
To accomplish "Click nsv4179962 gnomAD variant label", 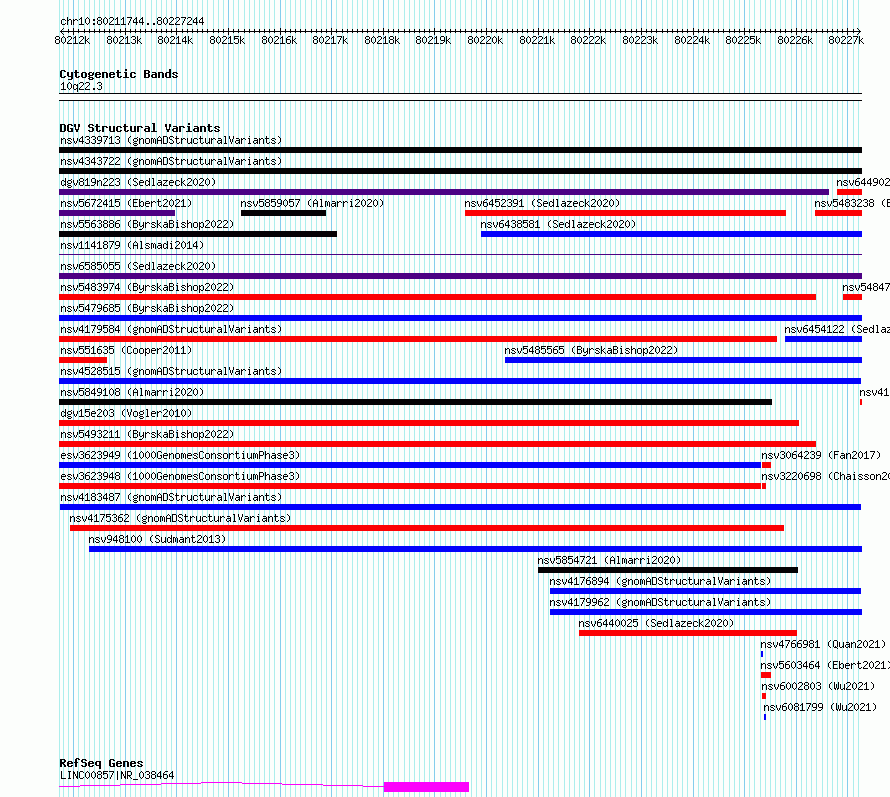I will 660,602.
